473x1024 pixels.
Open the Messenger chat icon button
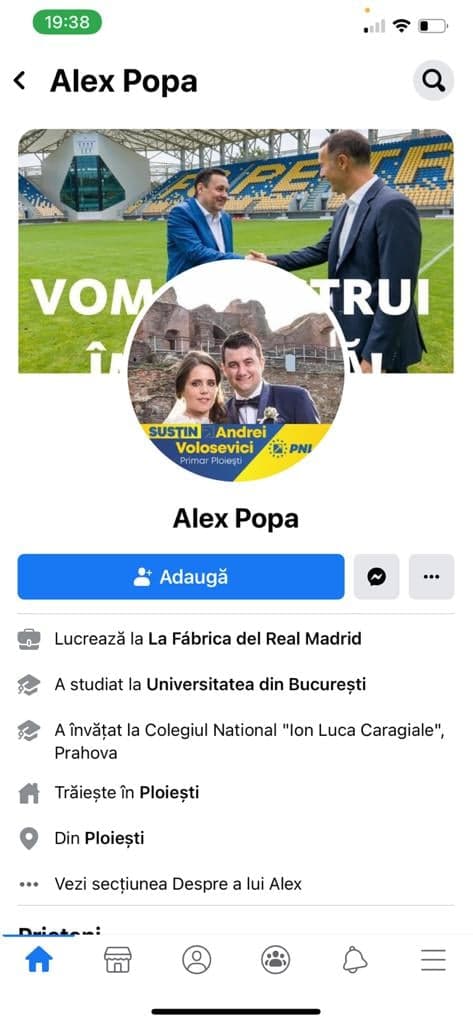point(376,577)
